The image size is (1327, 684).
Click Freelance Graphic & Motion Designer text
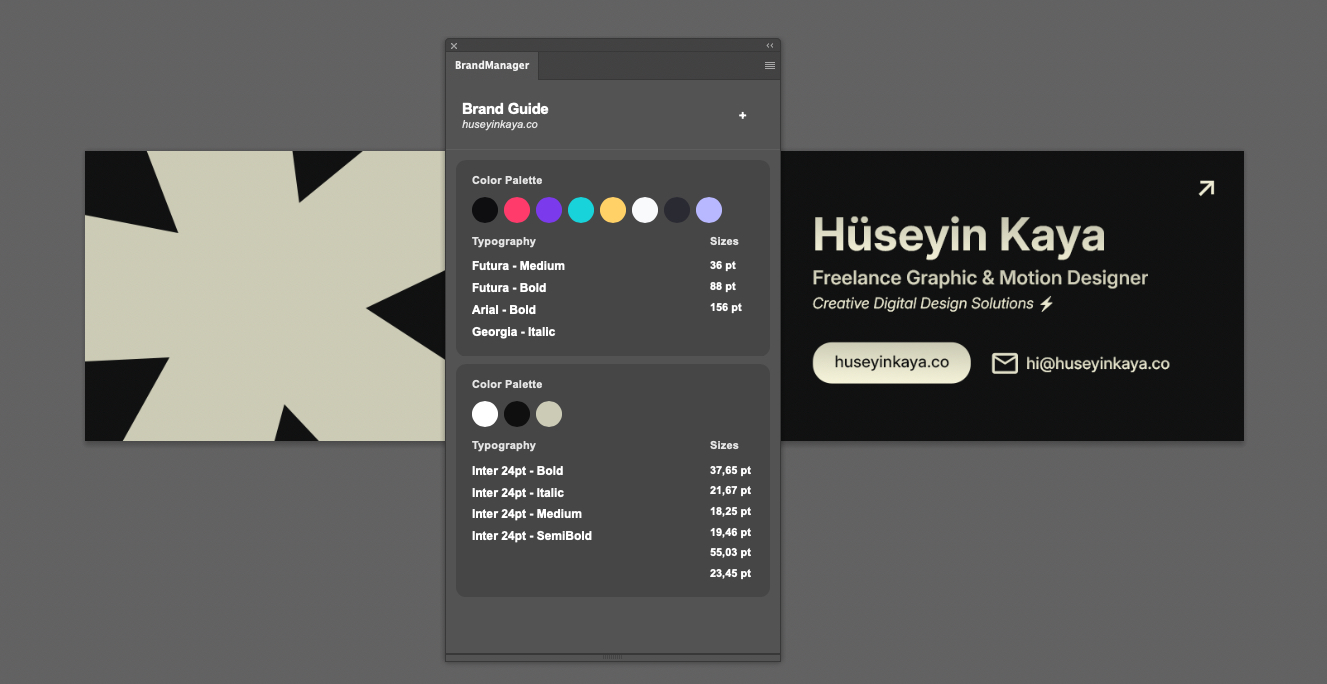[980, 279]
